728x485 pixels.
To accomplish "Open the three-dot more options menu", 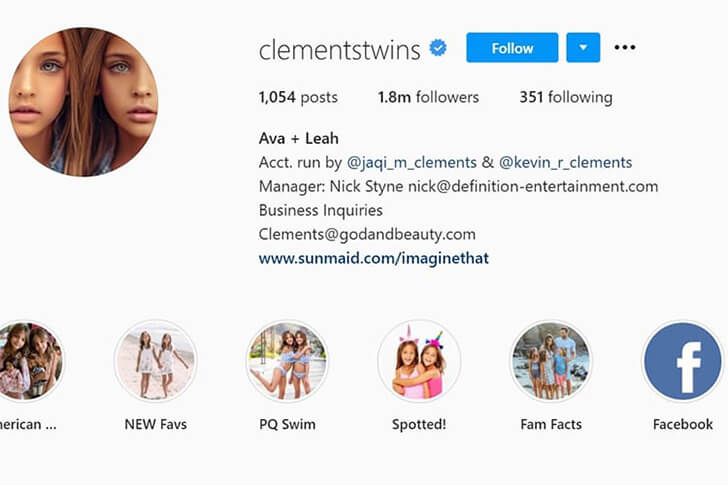I will click(x=624, y=47).
